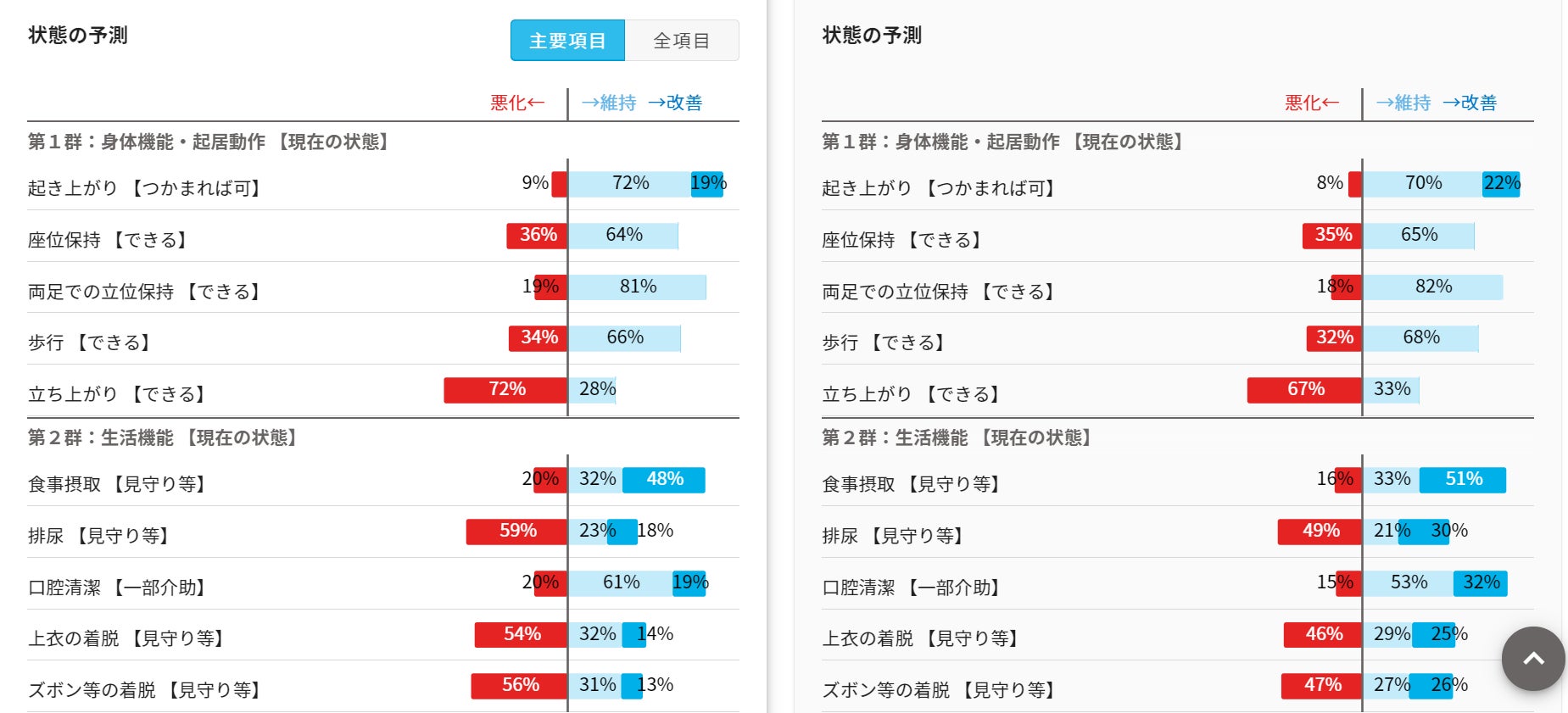Click the red 67% bar for 立ち上がり
The width and height of the screenshot is (1568, 713).
coord(1304,390)
